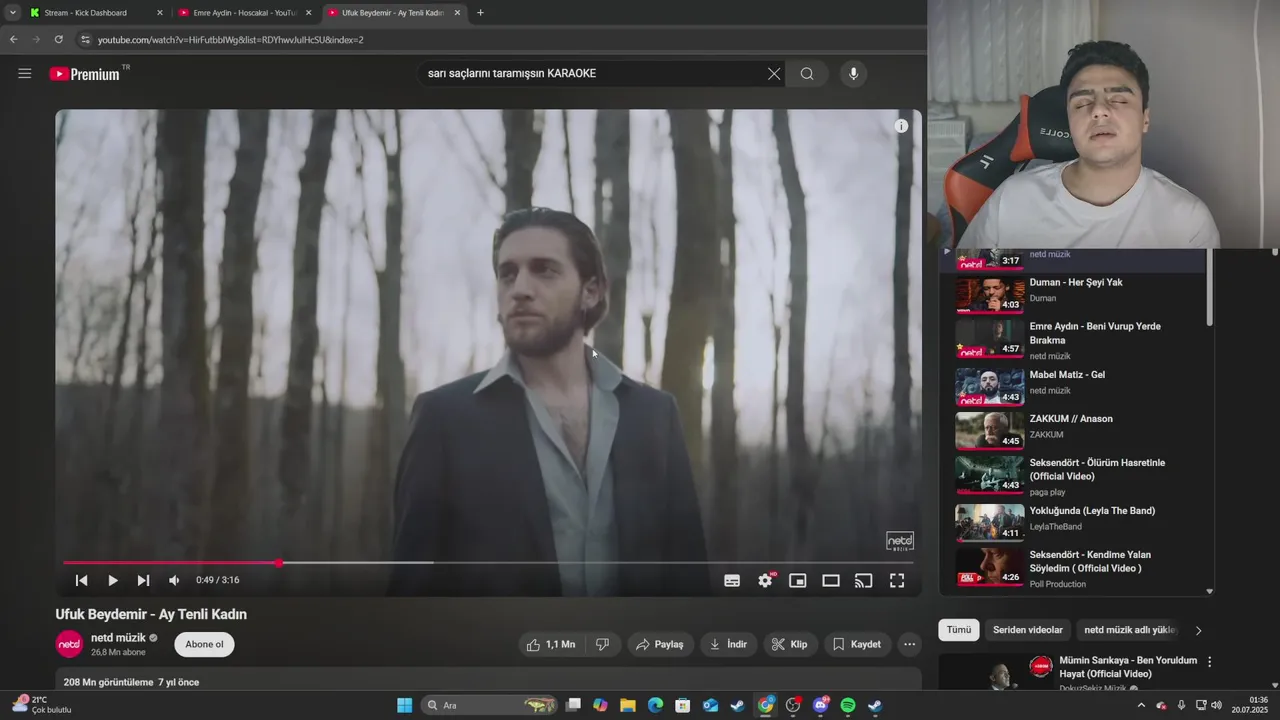Click the search magnifier button
1280x720 pixels.
point(807,73)
